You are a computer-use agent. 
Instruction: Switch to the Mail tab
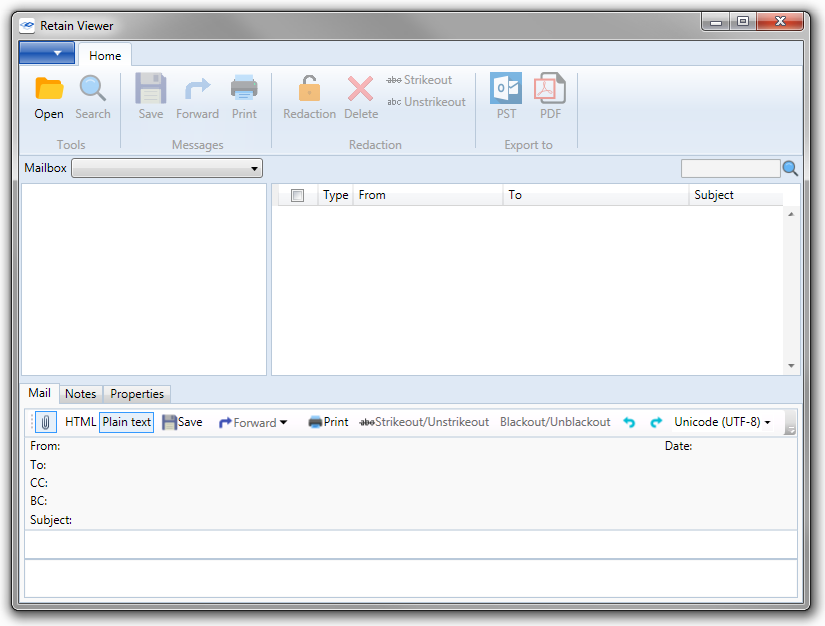[x=39, y=393]
